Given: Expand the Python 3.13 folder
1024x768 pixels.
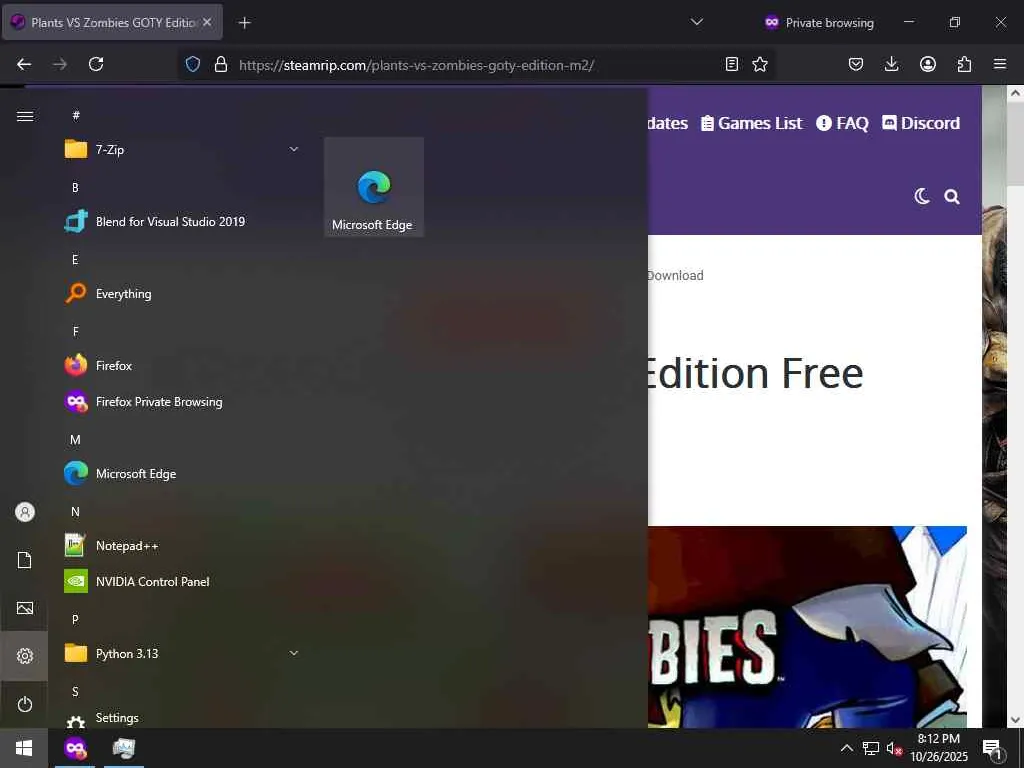Looking at the screenshot, I should [183, 653].
